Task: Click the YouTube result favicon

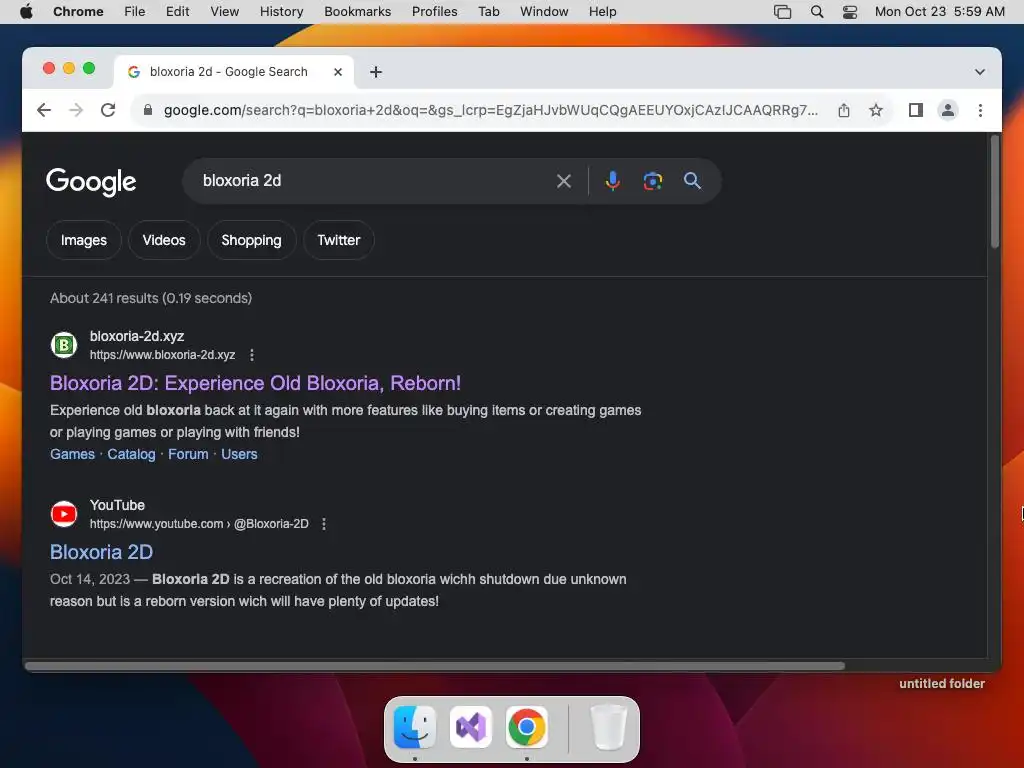Action: (x=64, y=514)
